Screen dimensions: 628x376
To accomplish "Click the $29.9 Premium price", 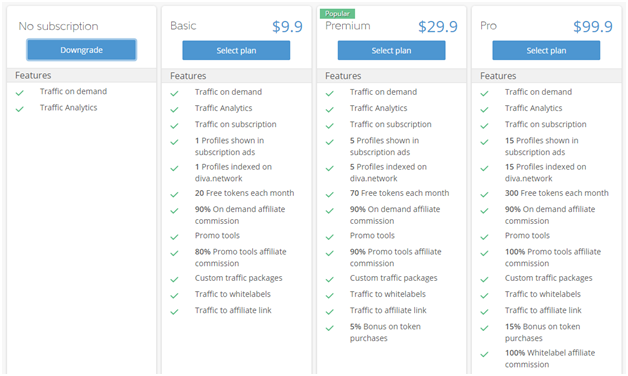I will point(438,27).
